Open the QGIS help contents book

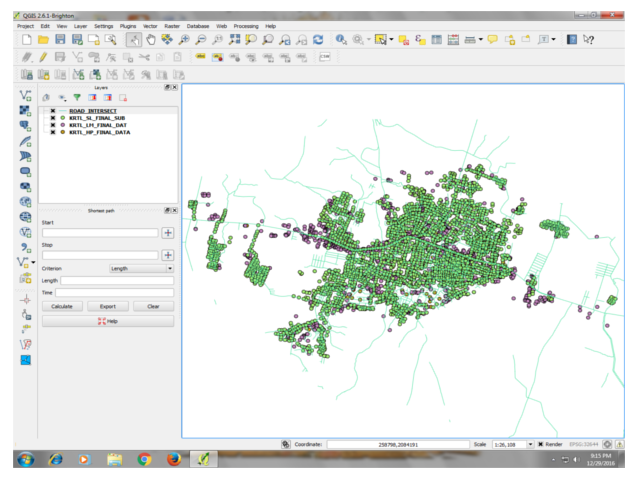[572, 40]
